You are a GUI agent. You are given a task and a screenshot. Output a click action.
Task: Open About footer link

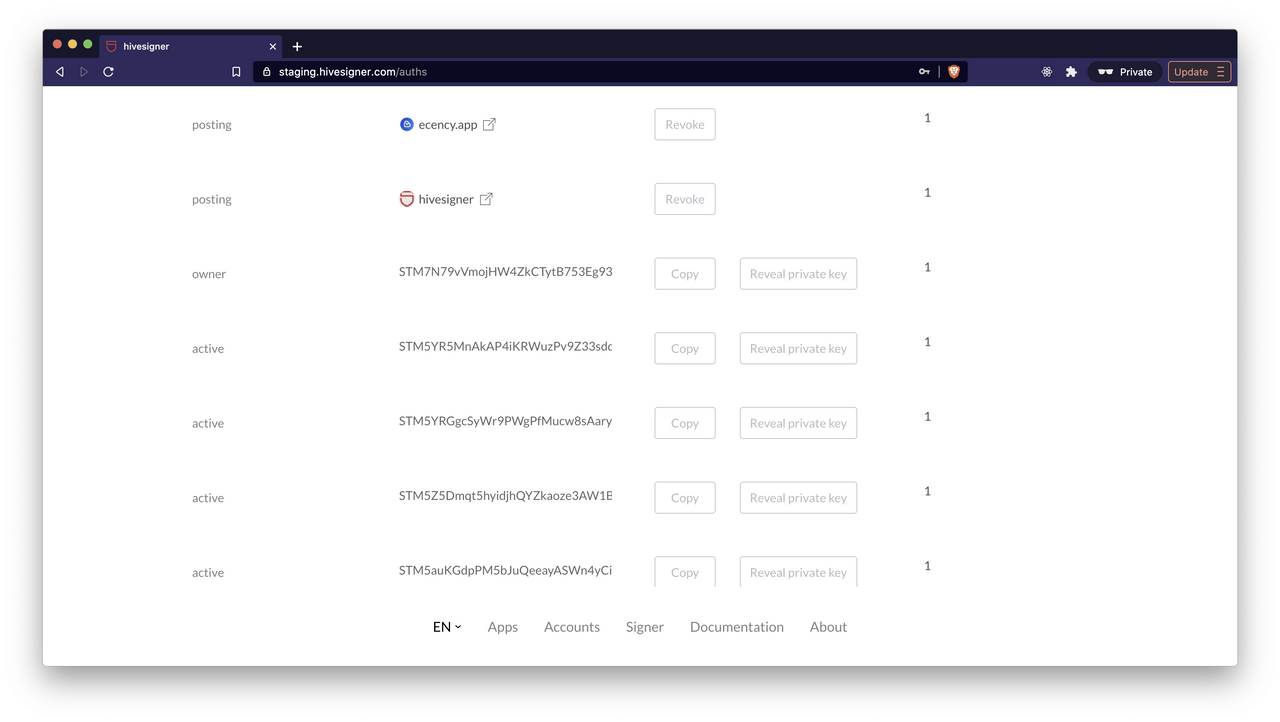click(828, 627)
